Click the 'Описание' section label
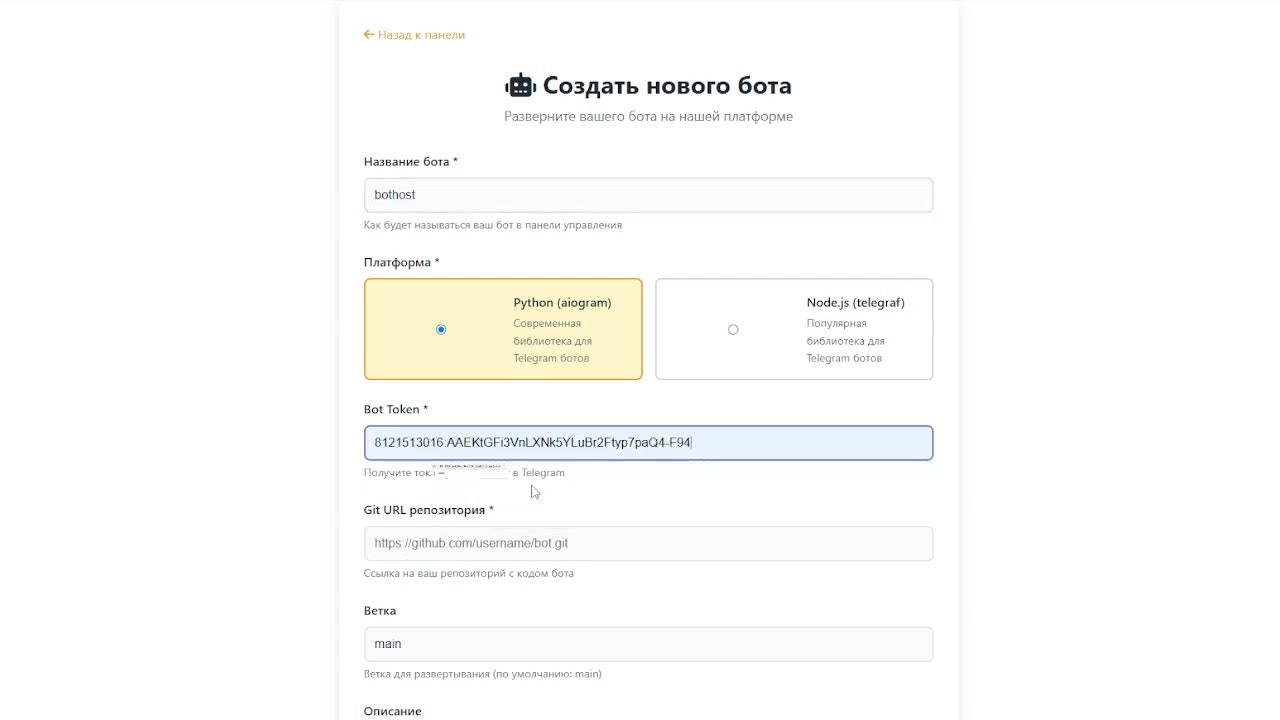The height and width of the screenshot is (720, 1280). (x=393, y=710)
